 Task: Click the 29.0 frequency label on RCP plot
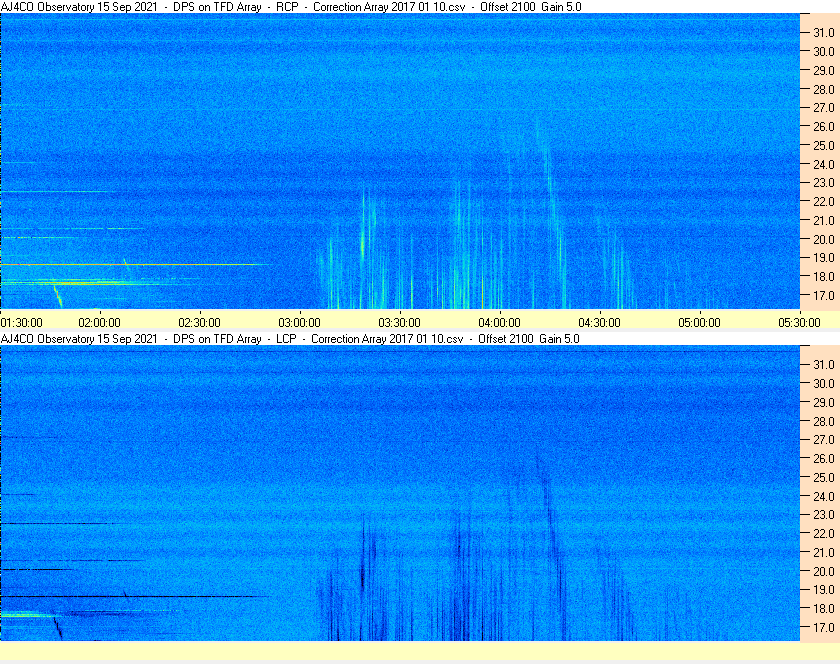coord(824,70)
